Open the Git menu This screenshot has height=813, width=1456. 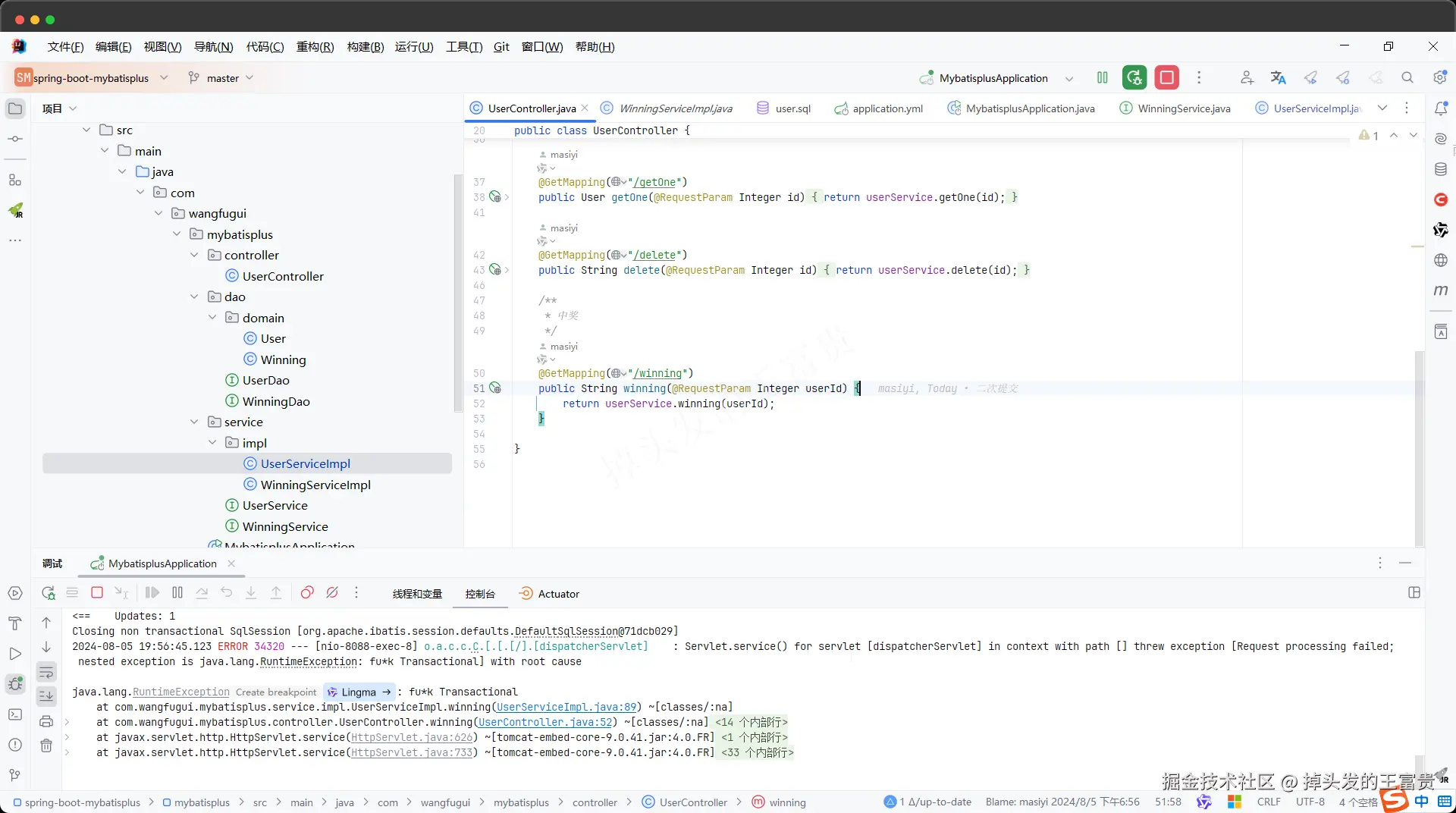click(x=501, y=47)
